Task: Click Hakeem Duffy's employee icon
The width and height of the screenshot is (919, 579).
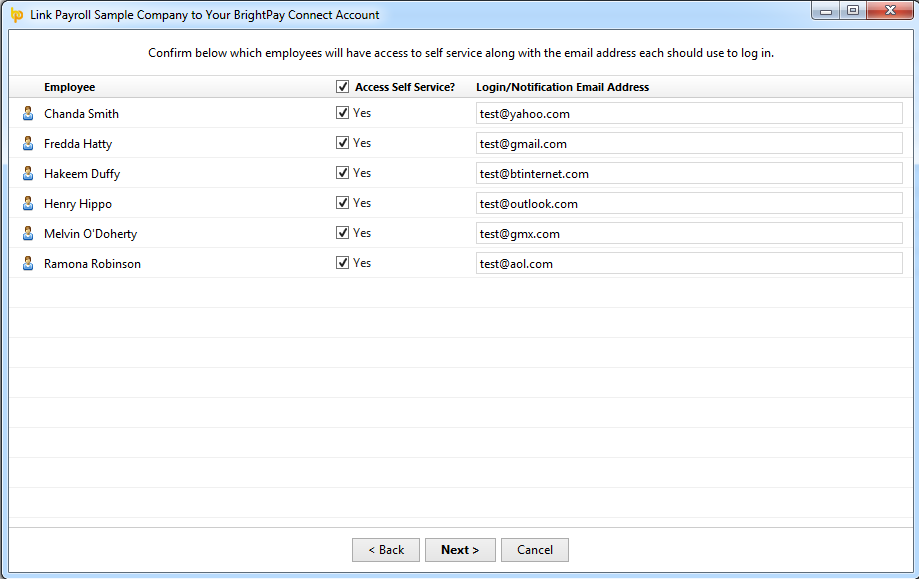Action: tap(28, 173)
